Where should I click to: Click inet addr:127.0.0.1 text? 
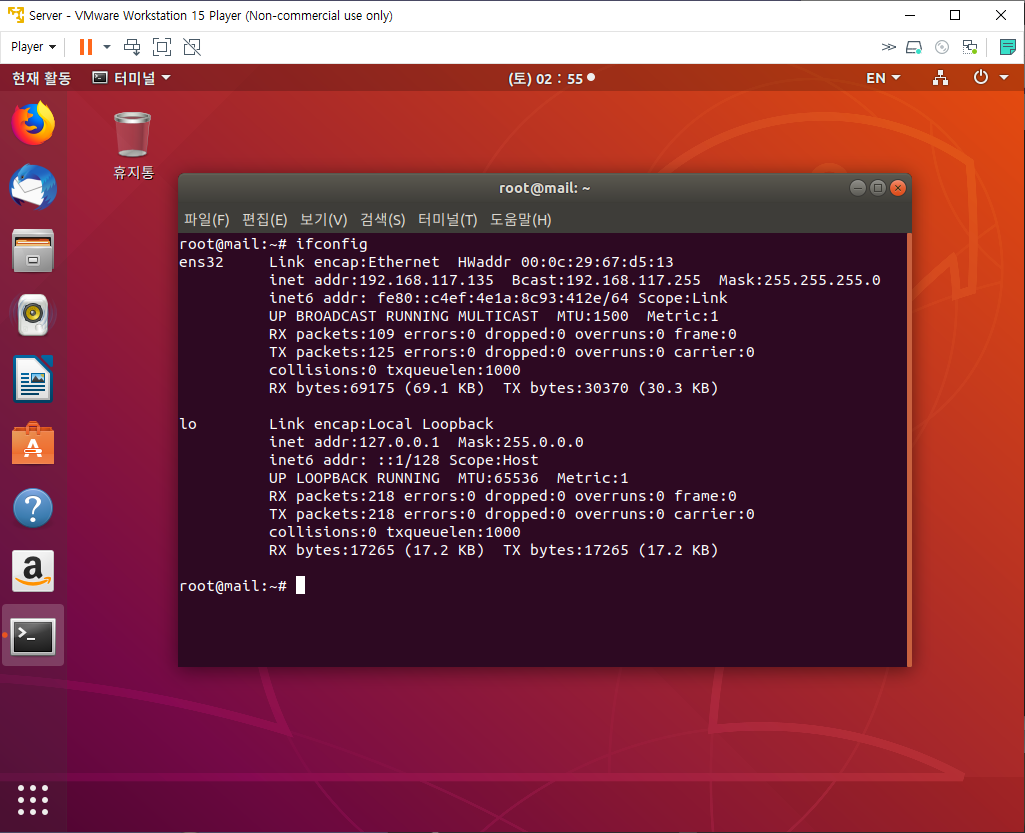tap(354, 443)
